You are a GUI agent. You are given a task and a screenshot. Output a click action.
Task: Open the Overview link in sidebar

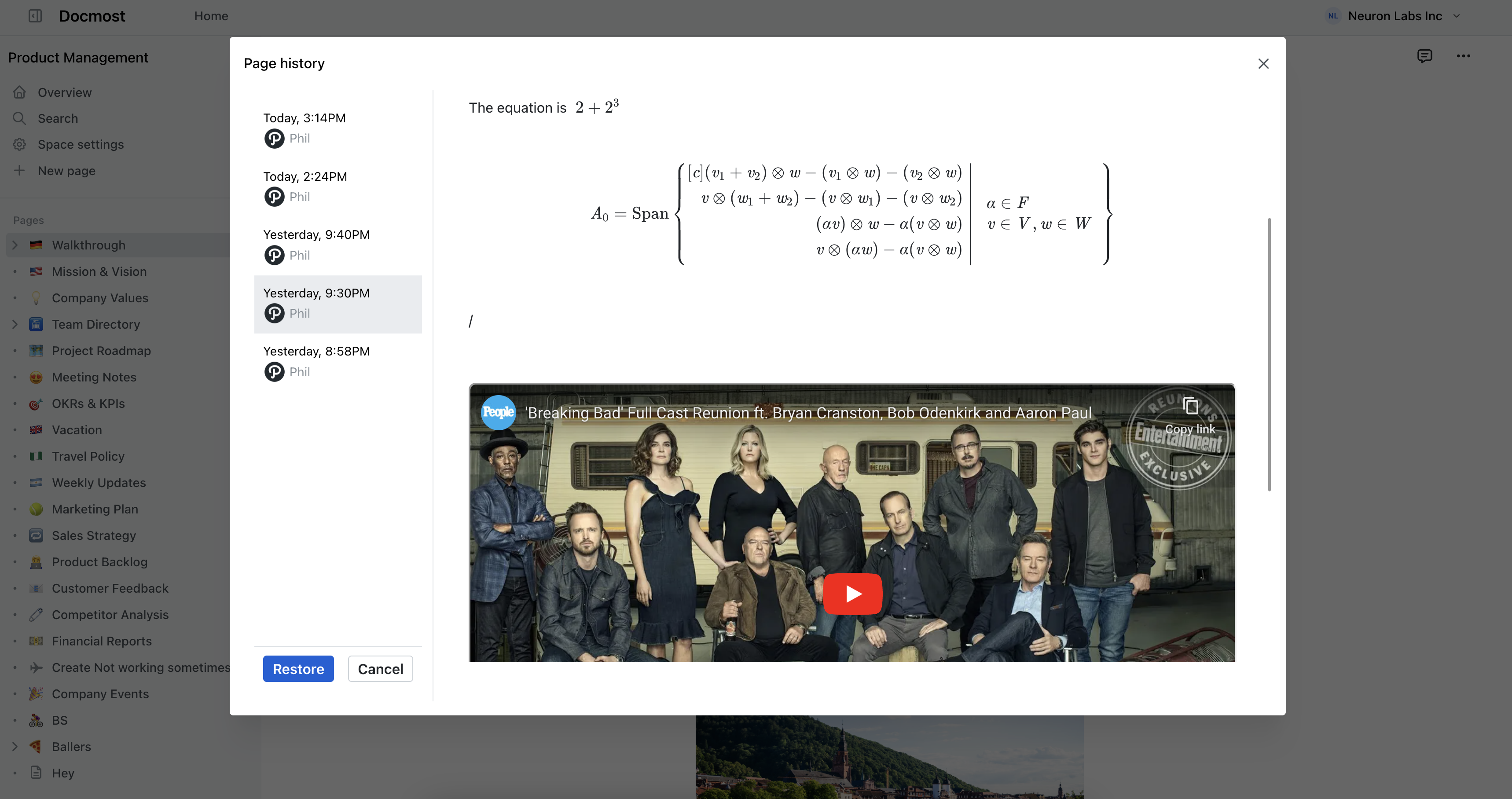(x=65, y=92)
